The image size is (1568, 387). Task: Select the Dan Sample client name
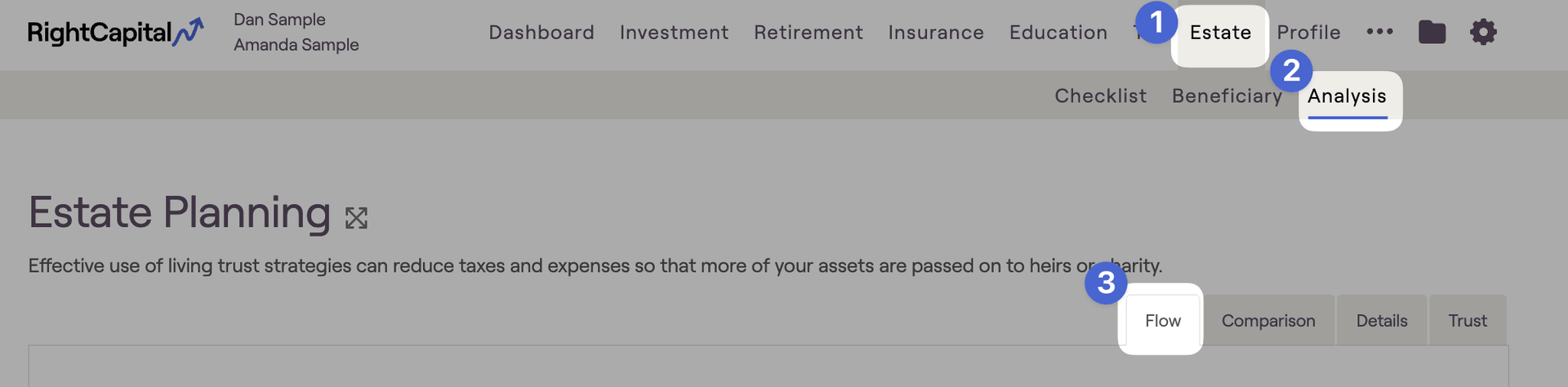click(x=279, y=20)
